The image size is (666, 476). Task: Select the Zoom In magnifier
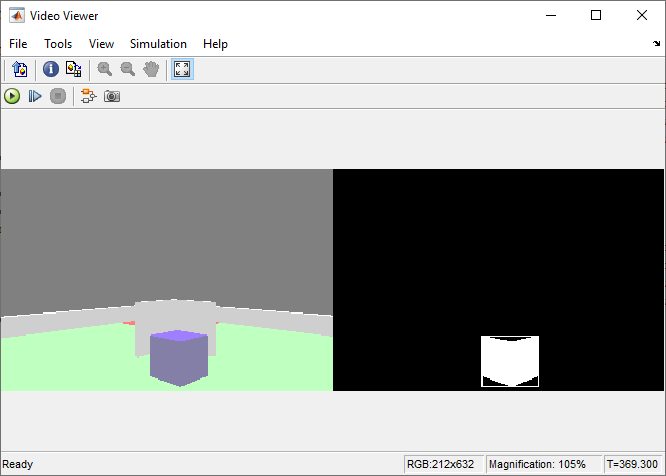tap(104, 69)
